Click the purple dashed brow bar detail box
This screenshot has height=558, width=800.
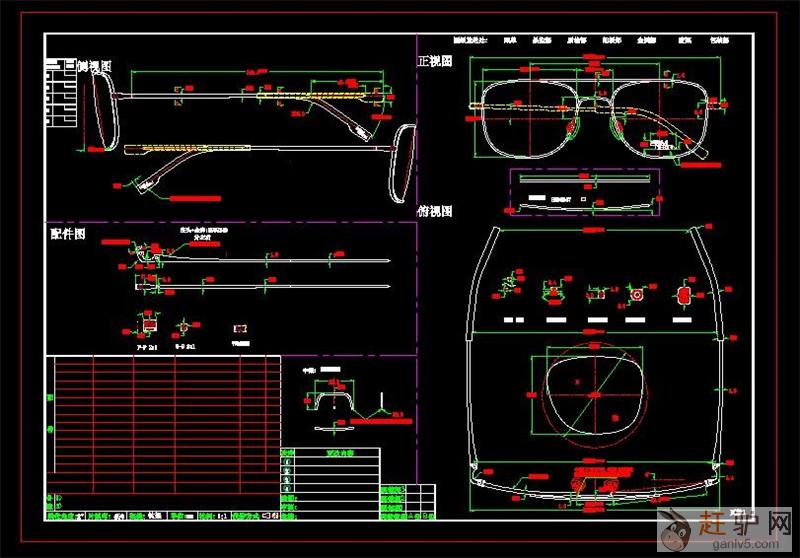point(587,190)
